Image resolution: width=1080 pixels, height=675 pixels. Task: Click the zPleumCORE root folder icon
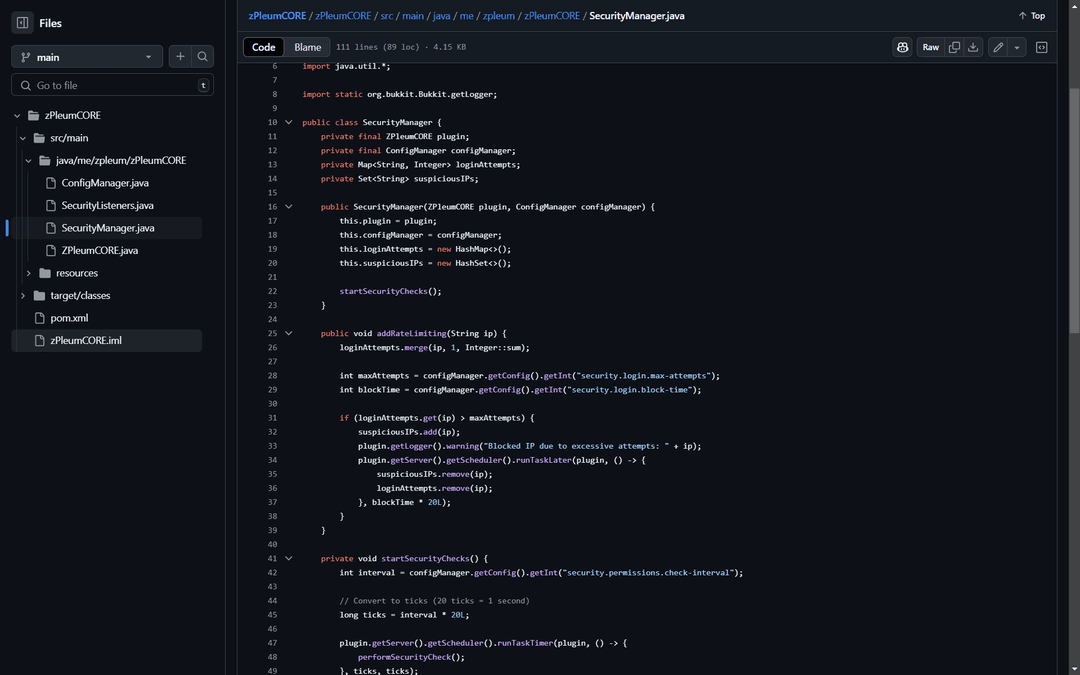(34, 116)
